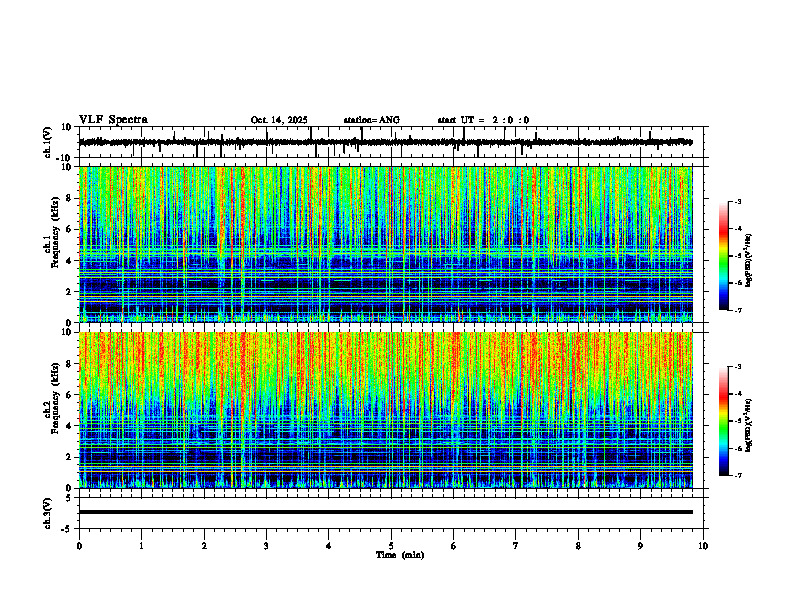This screenshot has width=792, height=612.
Task: Click the "ch.1 Frequency (kHz)" axis label
Action: [x=51, y=232]
